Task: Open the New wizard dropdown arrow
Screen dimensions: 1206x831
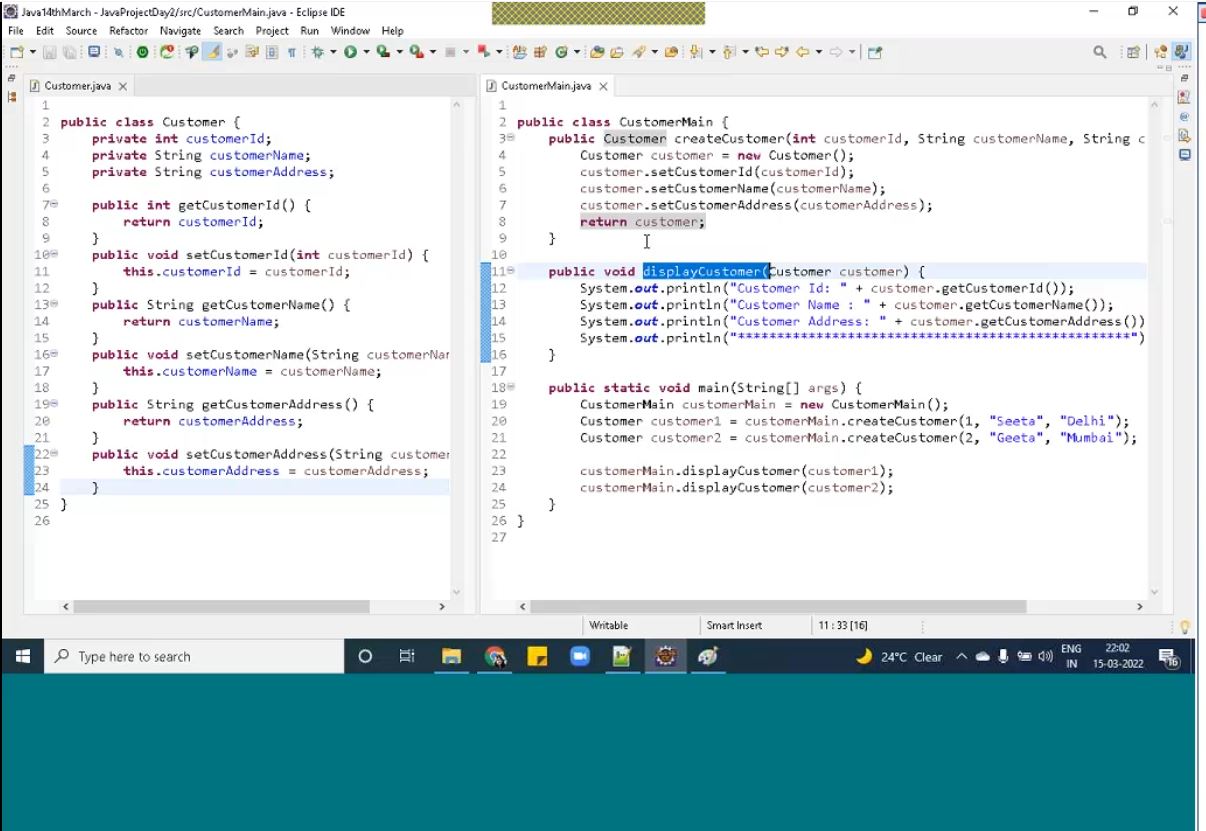Action: tap(33, 52)
